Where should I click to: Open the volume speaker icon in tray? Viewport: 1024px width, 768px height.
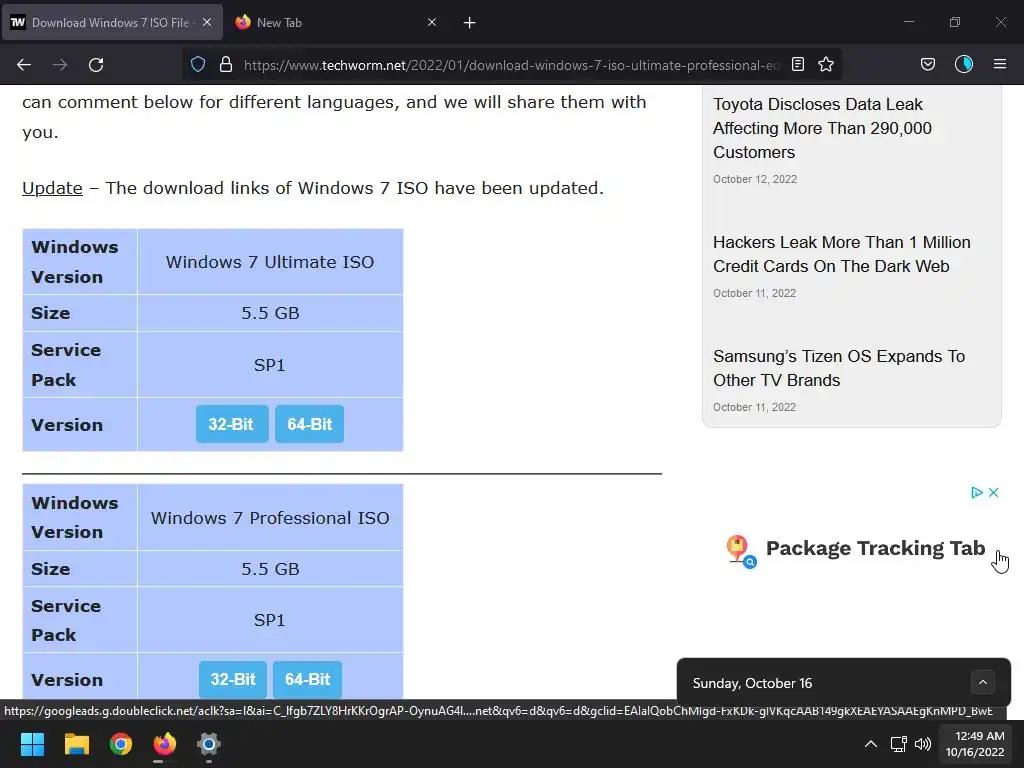tap(923, 744)
